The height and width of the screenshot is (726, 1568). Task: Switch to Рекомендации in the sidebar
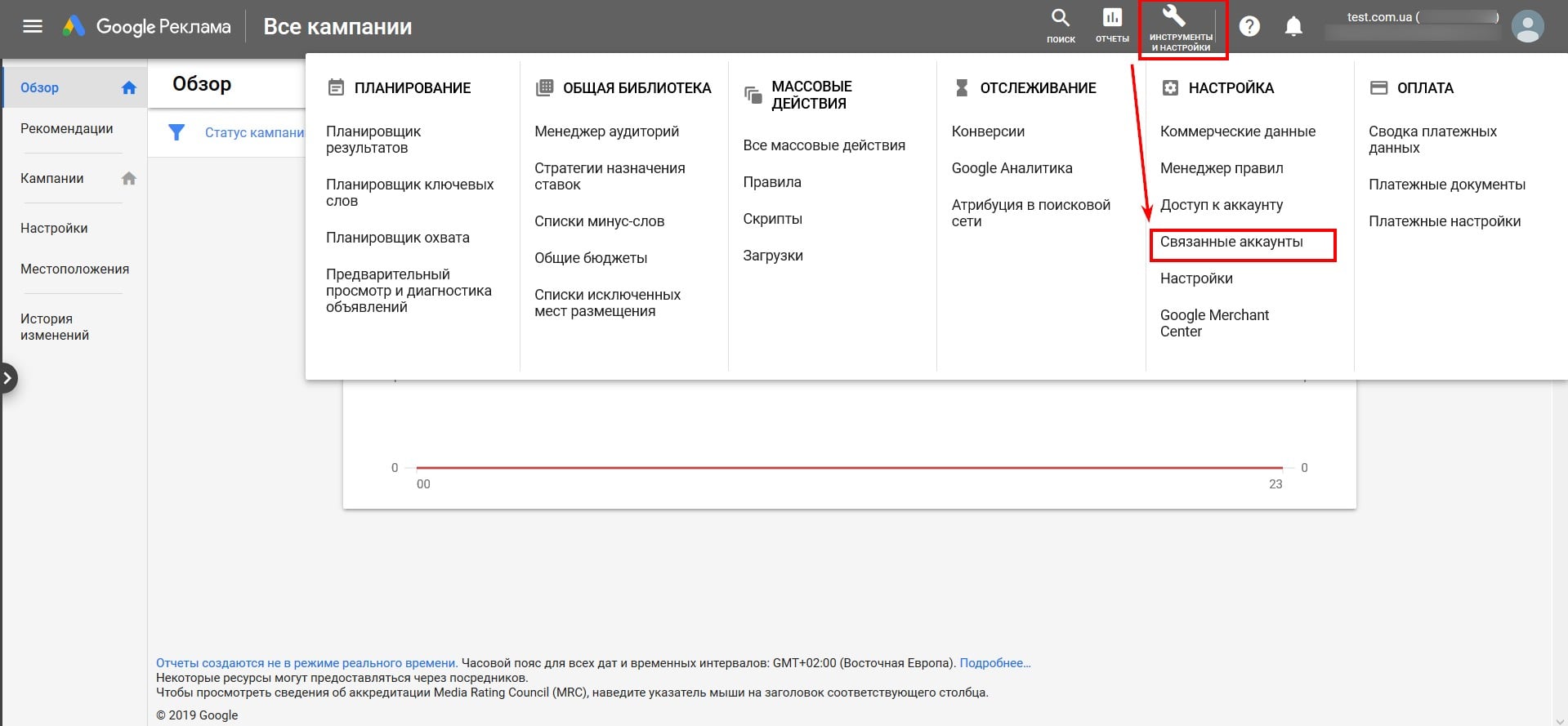[67, 129]
